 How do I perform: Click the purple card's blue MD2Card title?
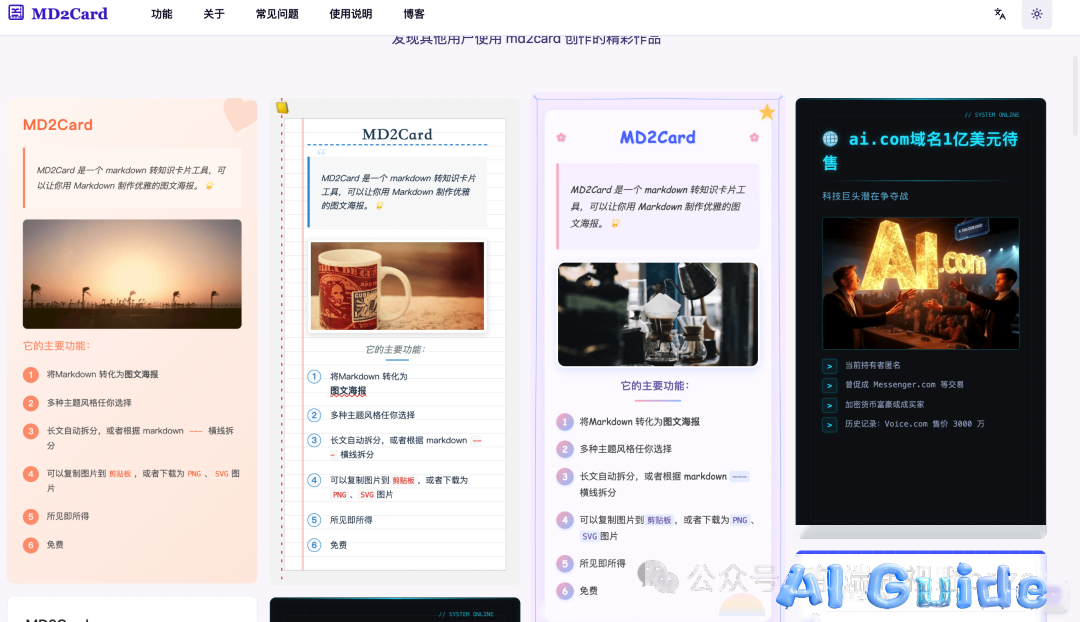coord(658,138)
